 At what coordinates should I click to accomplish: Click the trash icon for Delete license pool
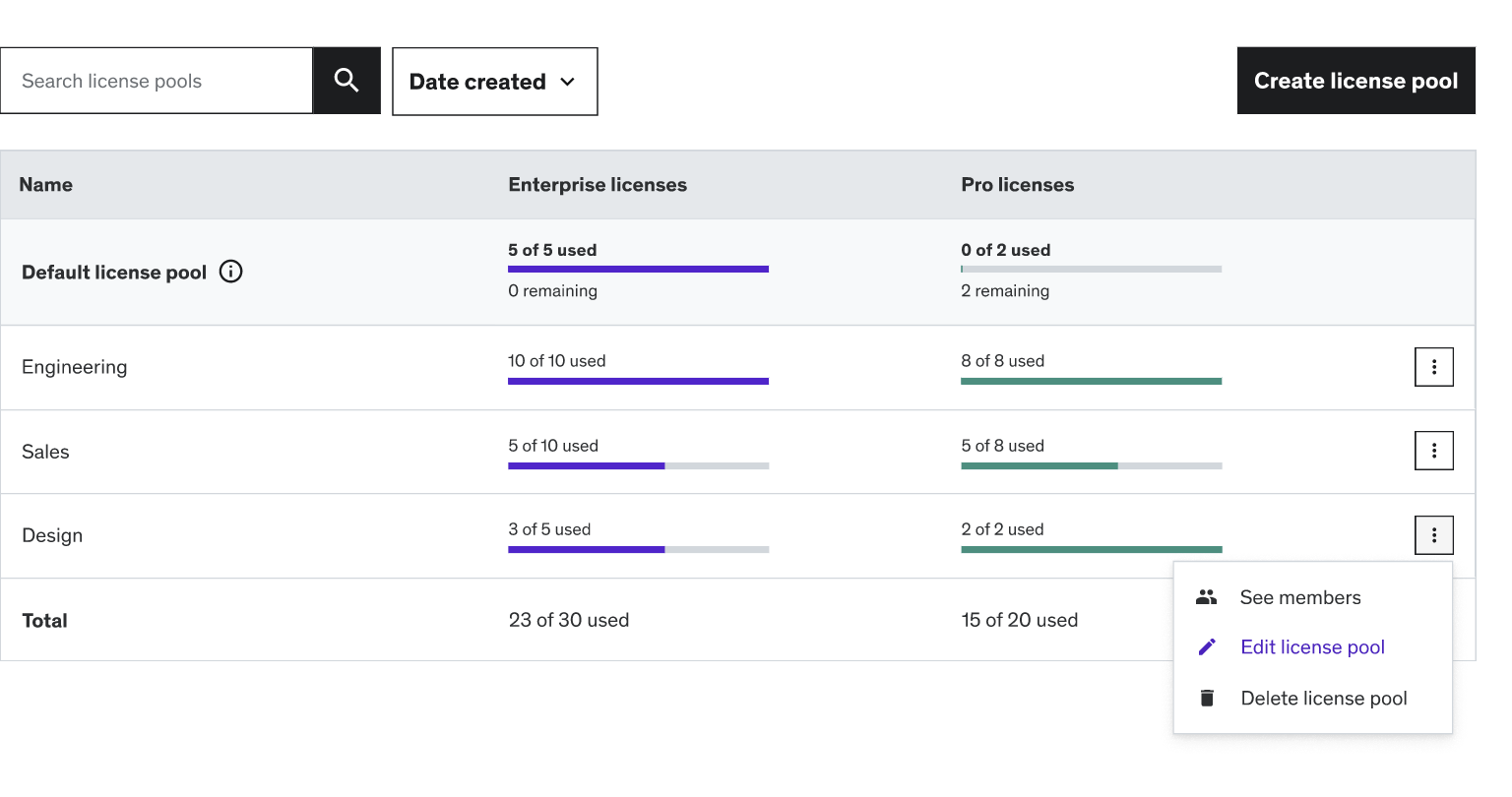[x=1207, y=699]
